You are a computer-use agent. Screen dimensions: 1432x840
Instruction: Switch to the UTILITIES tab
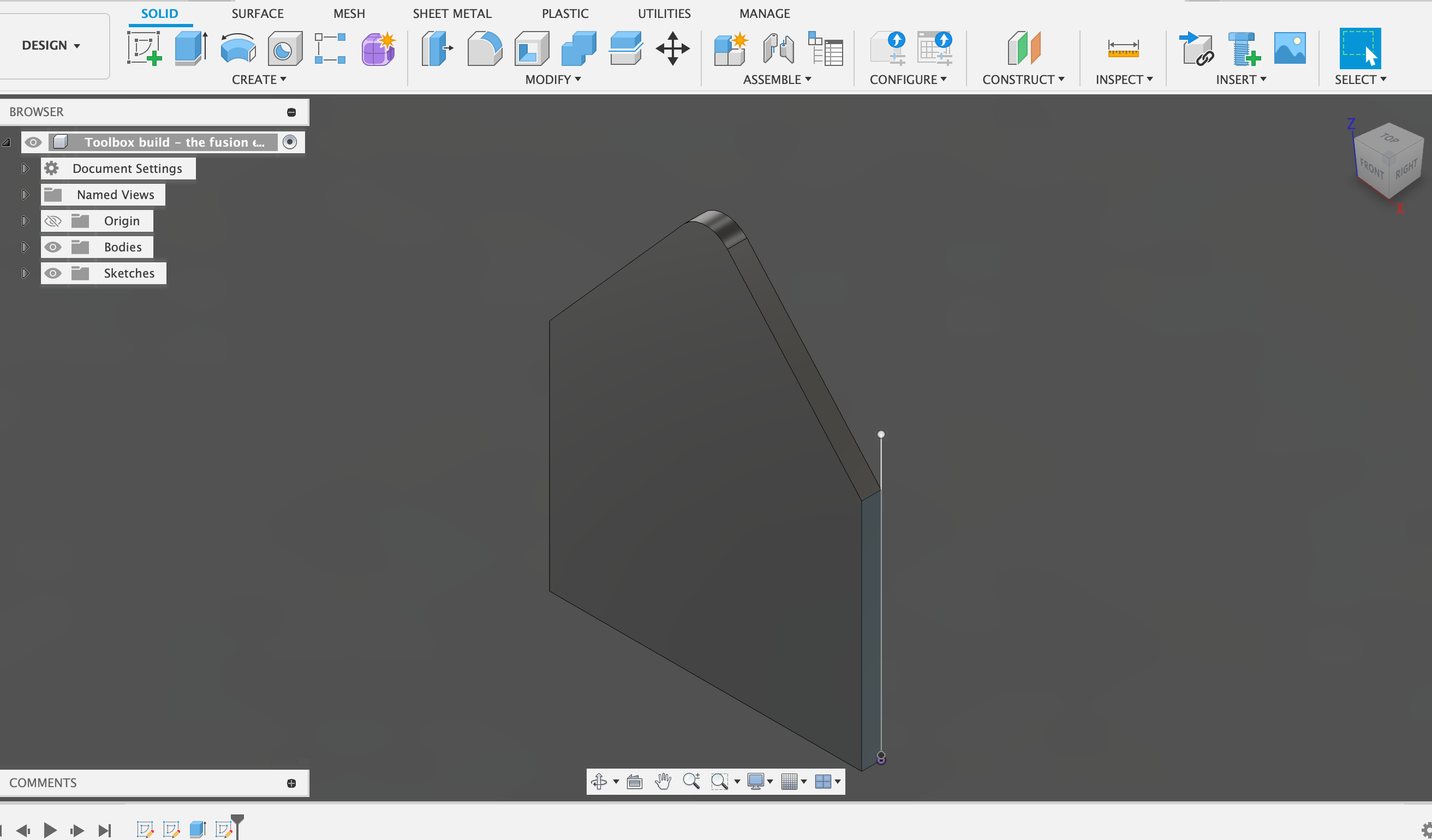pos(664,13)
